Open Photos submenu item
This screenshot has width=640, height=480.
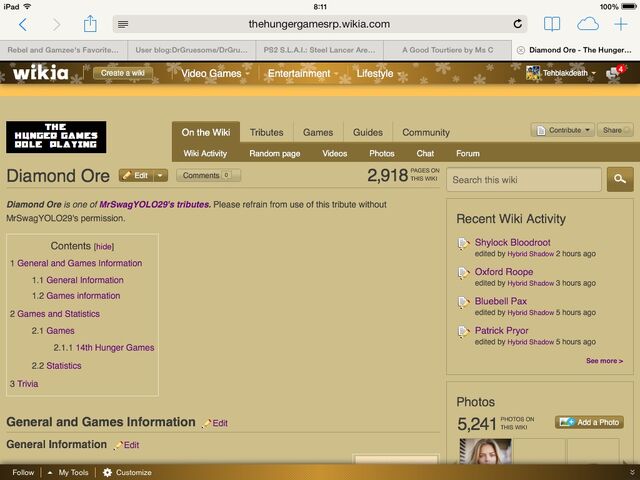[x=382, y=153]
